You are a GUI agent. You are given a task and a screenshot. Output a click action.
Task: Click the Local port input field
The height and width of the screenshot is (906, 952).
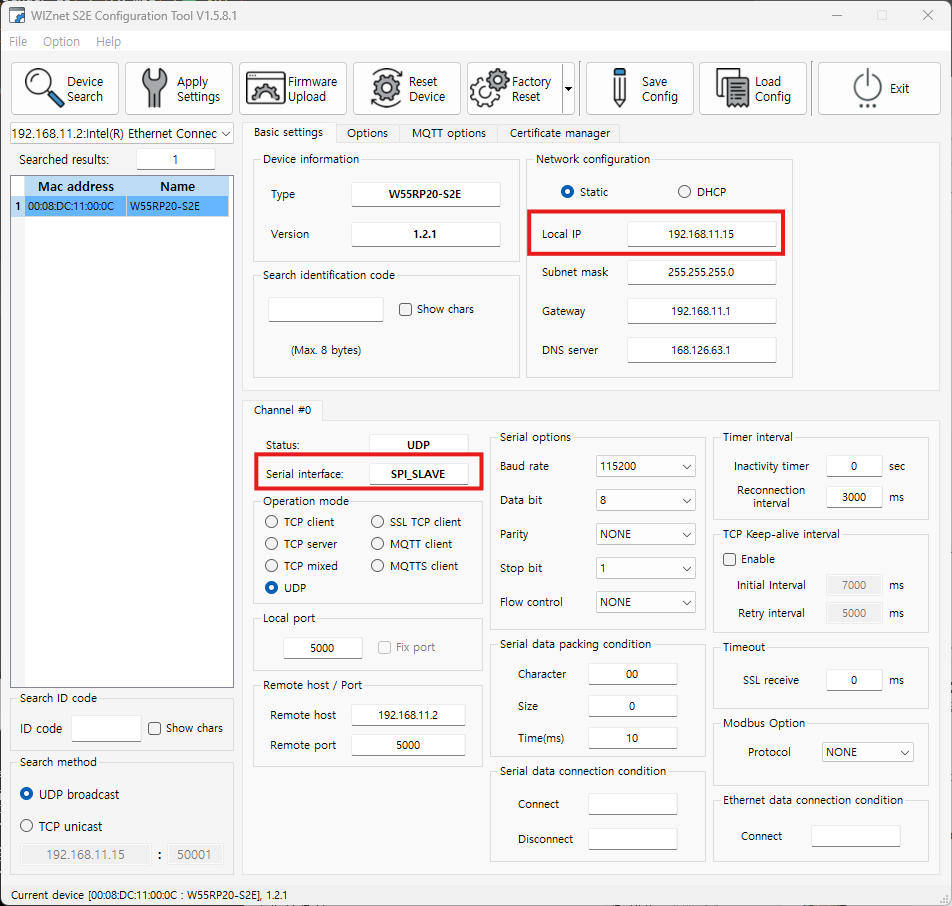(x=322, y=648)
